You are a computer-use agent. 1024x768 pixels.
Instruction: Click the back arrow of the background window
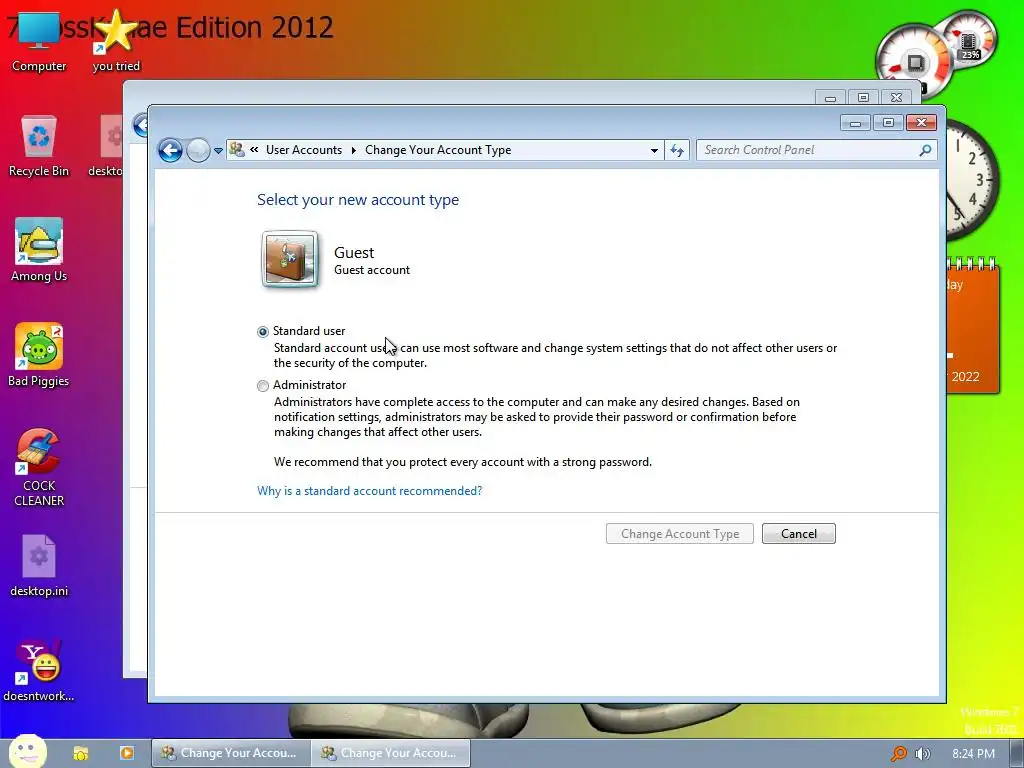click(140, 124)
